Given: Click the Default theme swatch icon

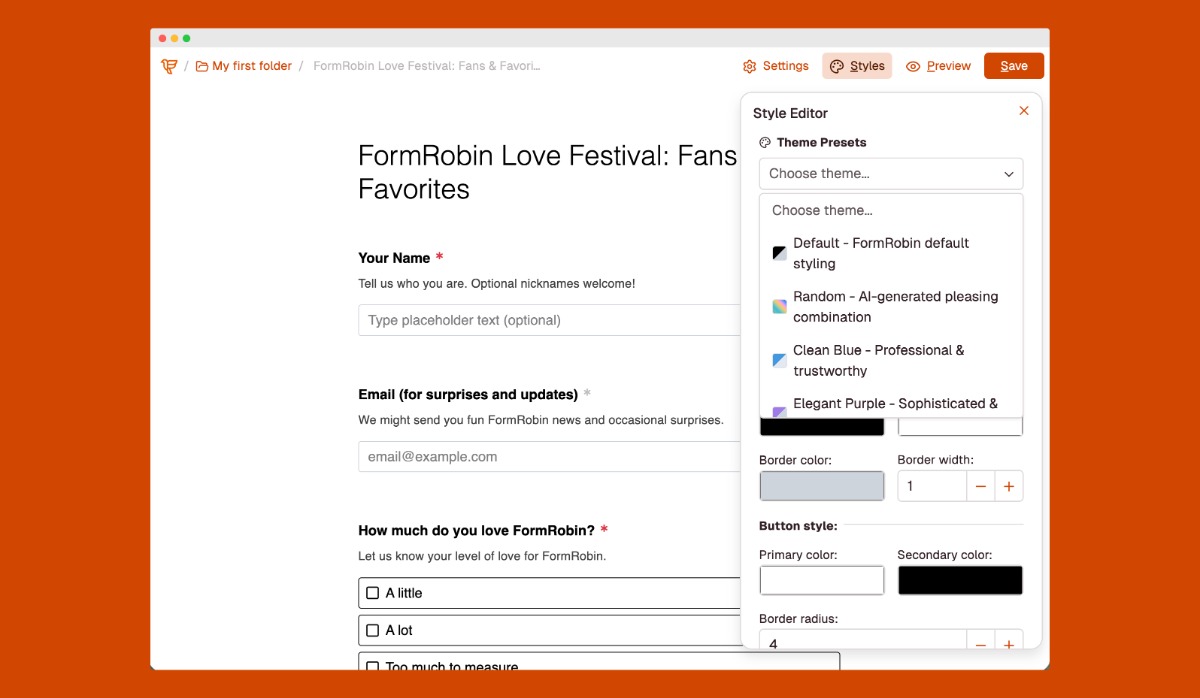Looking at the screenshot, I should 780,253.
